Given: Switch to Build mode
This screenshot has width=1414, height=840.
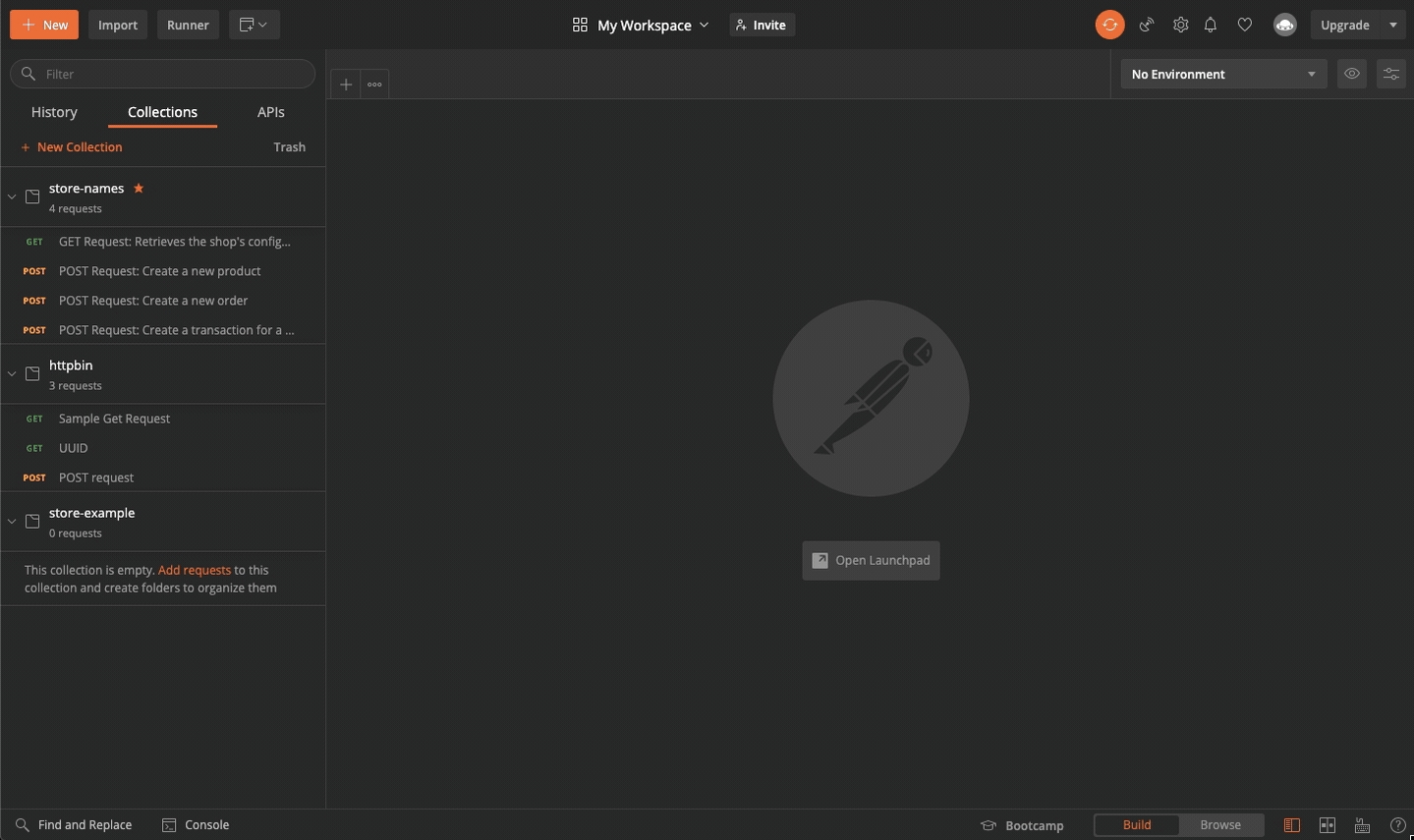Looking at the screenshot, I should point(1137,825).
